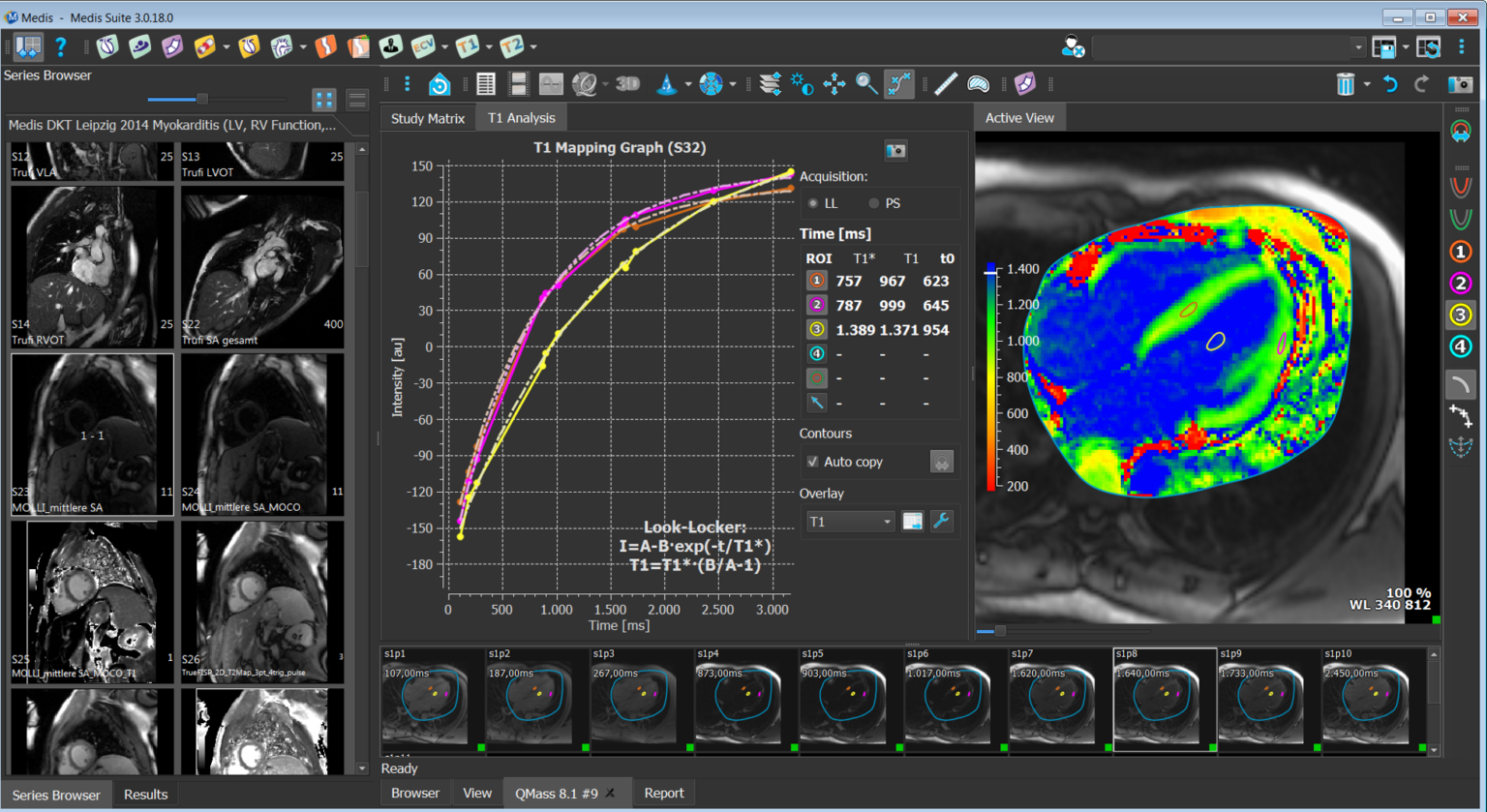Viewport: 1487px width, 812px height.
Task: Uncheck the Auto copy contours checkbox
Action: (x=812, y=462)
